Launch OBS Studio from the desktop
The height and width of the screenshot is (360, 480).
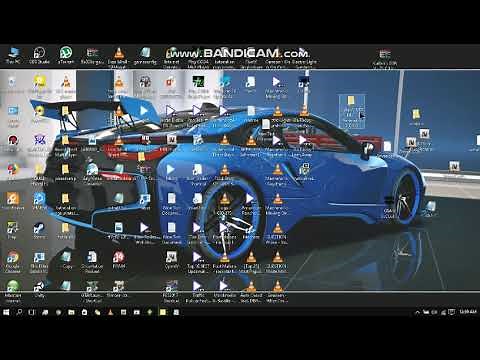pyautogui.click(x=39, y=55)
